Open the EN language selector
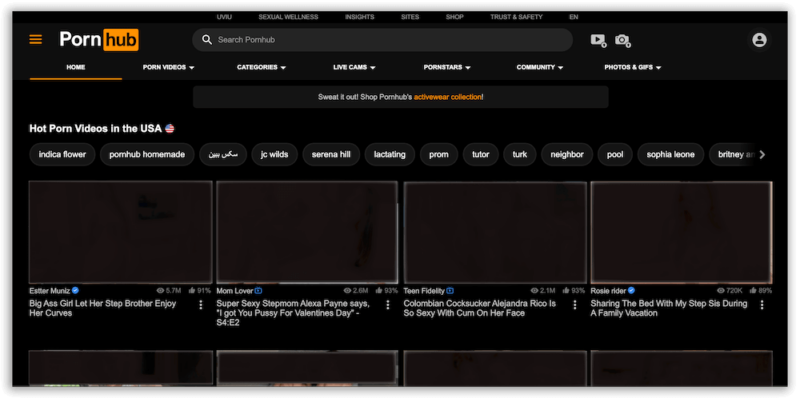The width and height of the screenshot is (800, 398). [573, 17]
